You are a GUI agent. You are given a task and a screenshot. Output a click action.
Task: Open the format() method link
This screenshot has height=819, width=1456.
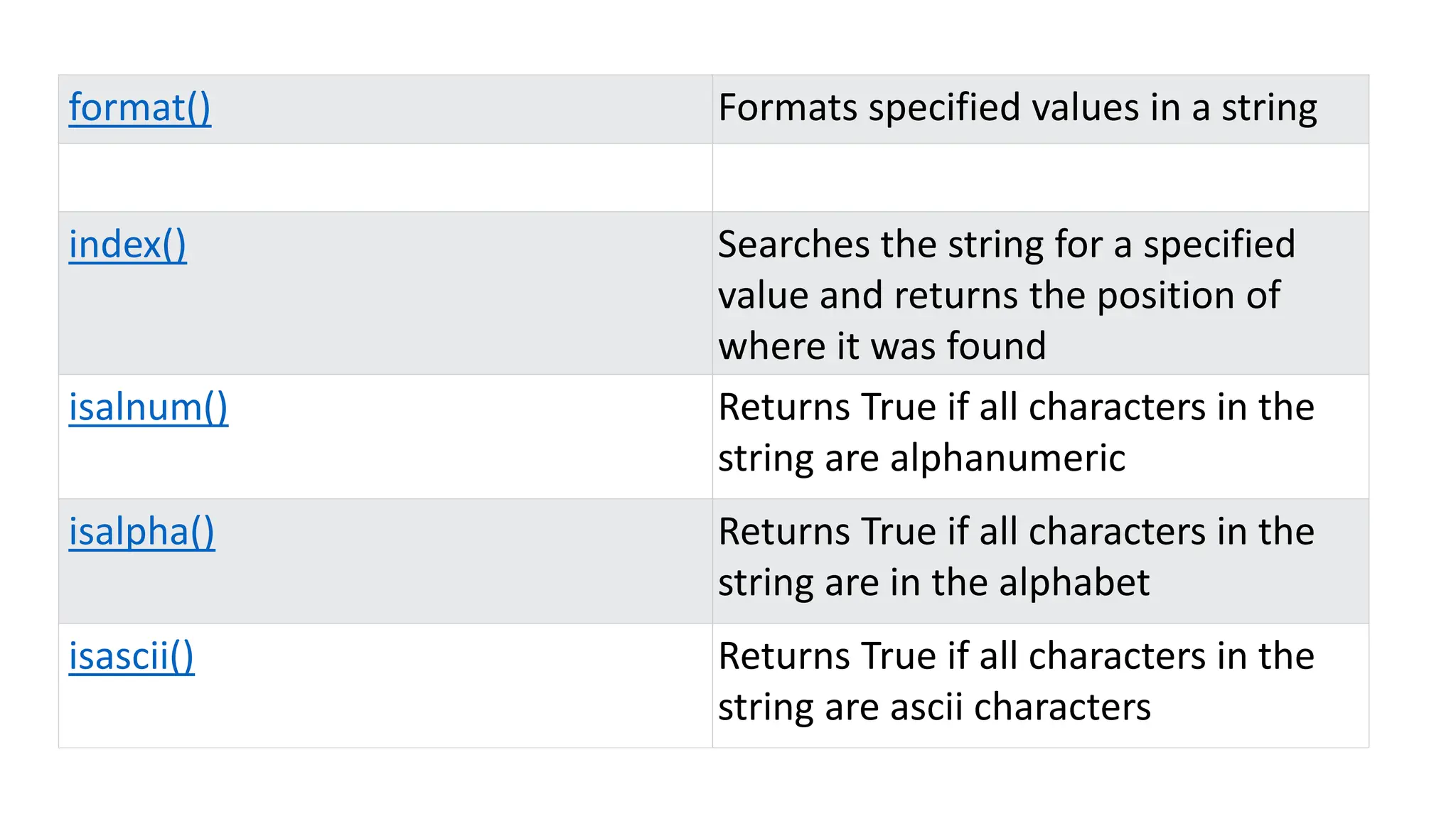(139, 108)
